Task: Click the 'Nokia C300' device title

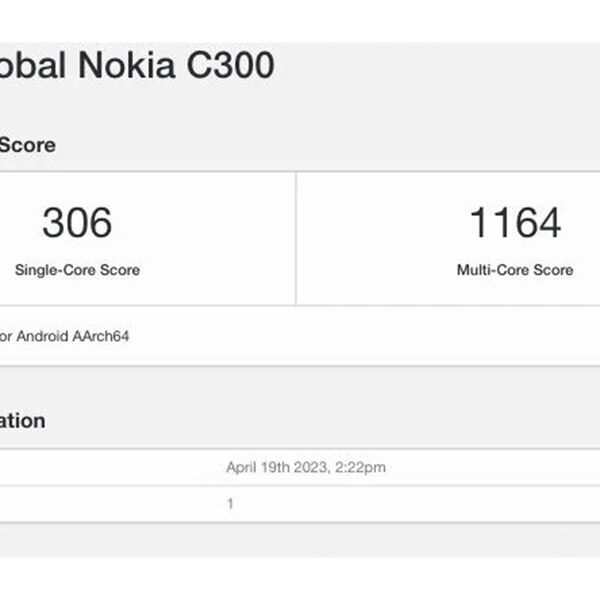Action: point(176,65)
